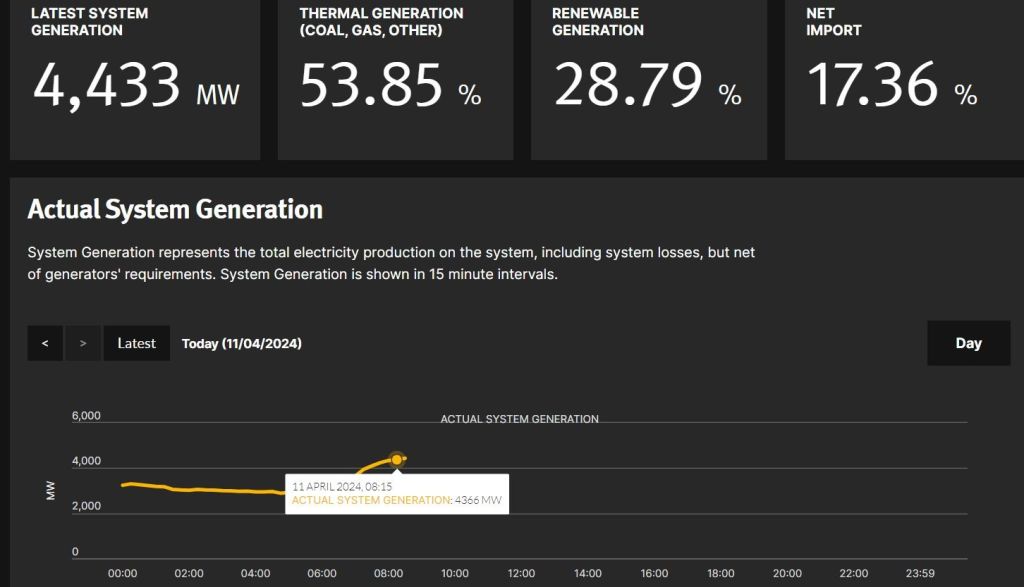Screen dimensions: 1024x587
Task: Click the Today (11/04/2024) date label
Action: (241, 343)
